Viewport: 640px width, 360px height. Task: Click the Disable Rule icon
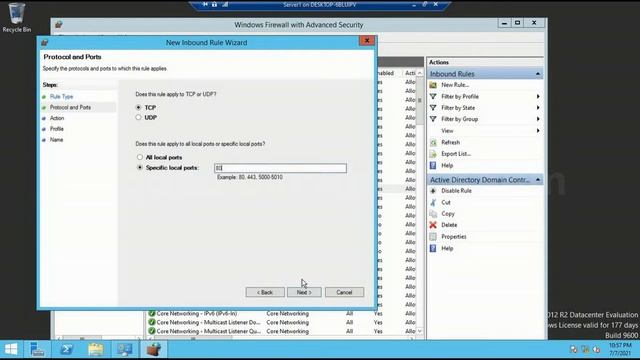click(433, 191)
